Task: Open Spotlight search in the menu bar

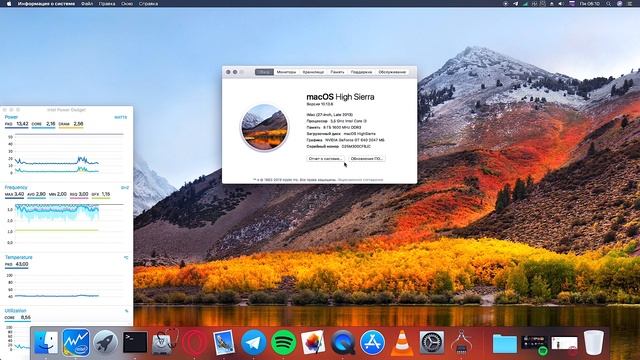Action: 609,4
